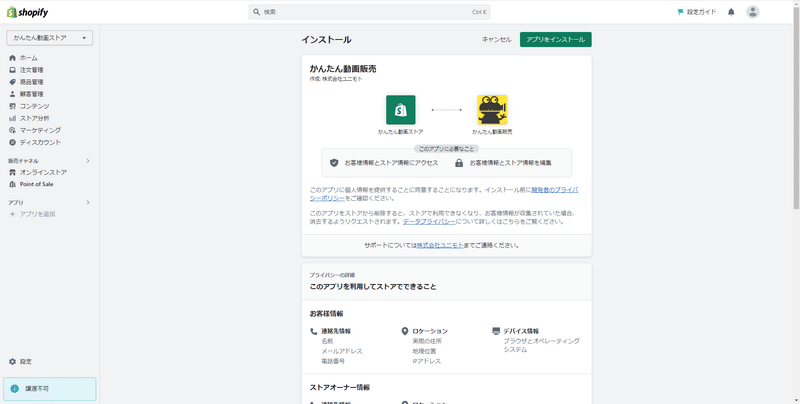The width and height of the screenshot is (800, 404).
Task: Click the page vertical scrollbar
Action: tap(796, 107)
